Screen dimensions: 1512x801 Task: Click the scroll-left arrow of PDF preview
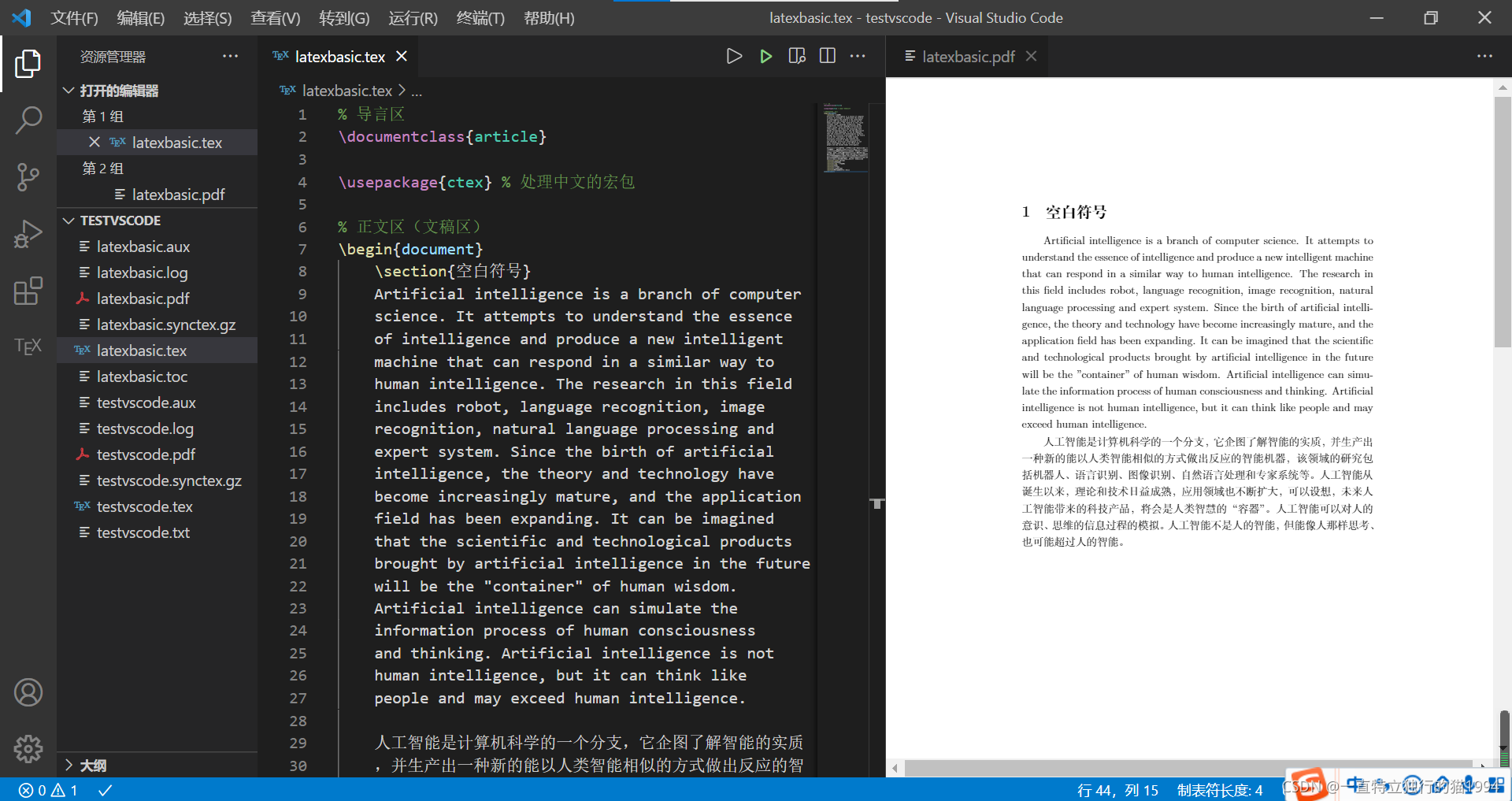coord(895,768)
